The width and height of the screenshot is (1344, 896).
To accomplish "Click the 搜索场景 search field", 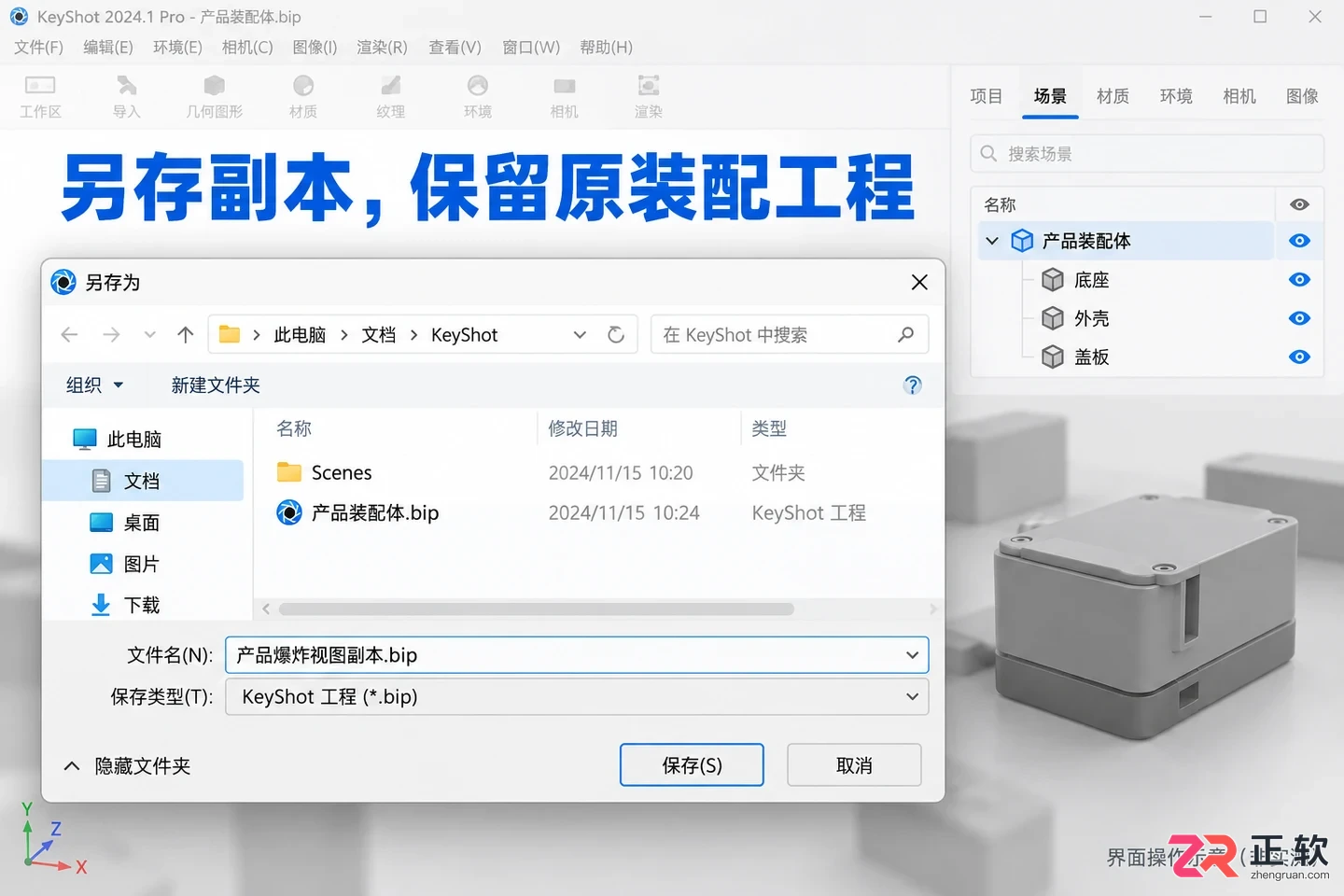I will pos(1147,153).
